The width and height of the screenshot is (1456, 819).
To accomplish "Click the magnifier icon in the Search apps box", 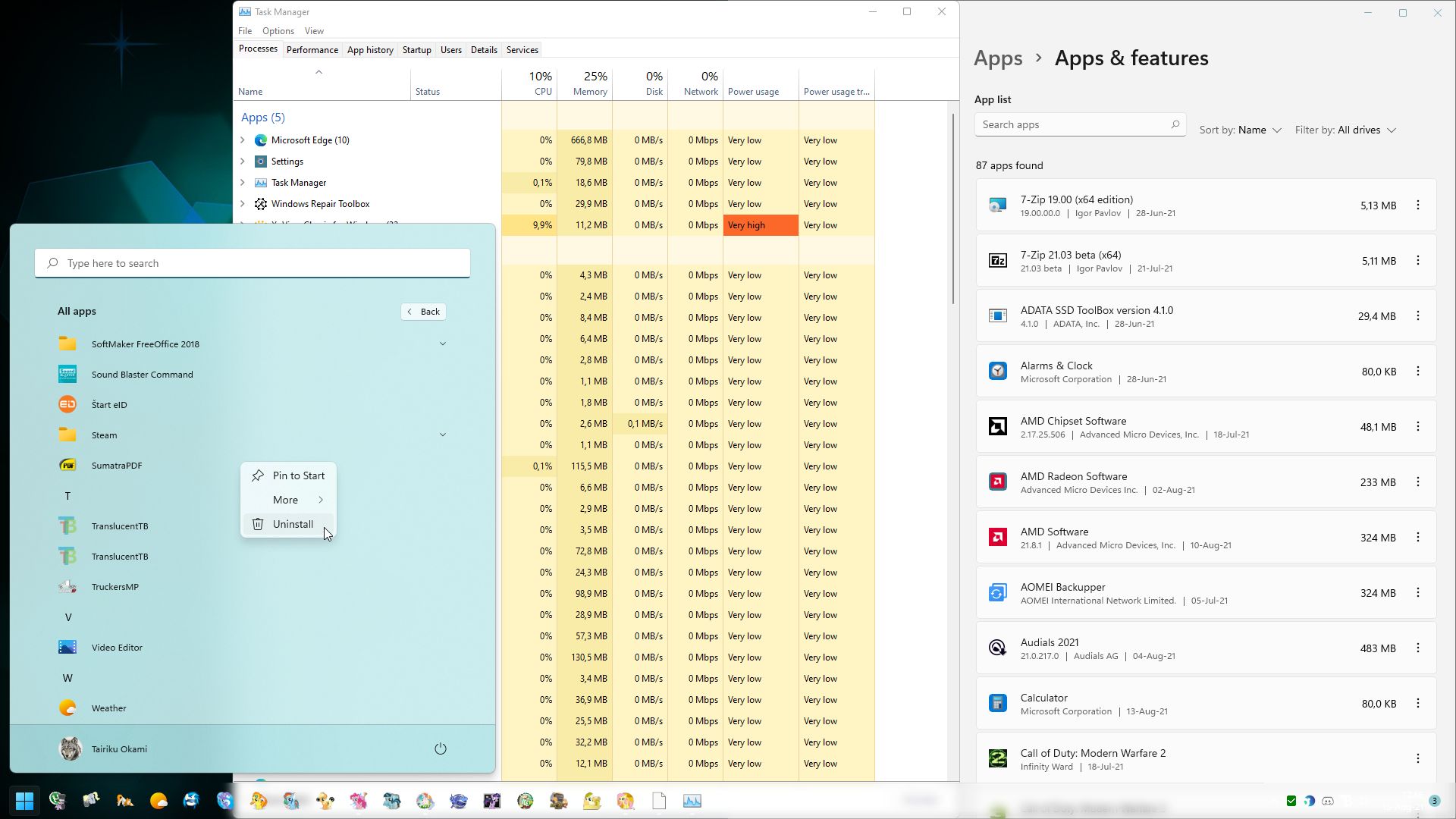I will [1175, 124].
